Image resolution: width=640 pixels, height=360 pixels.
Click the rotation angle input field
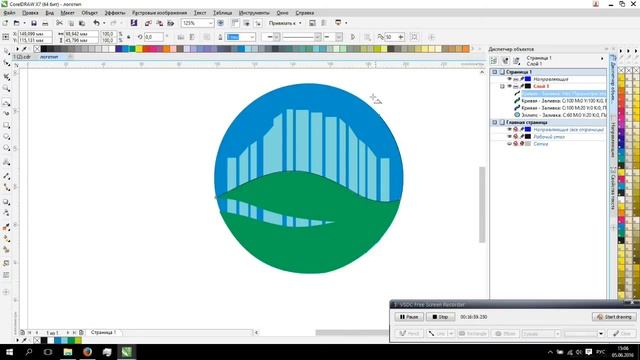point(153,37)
